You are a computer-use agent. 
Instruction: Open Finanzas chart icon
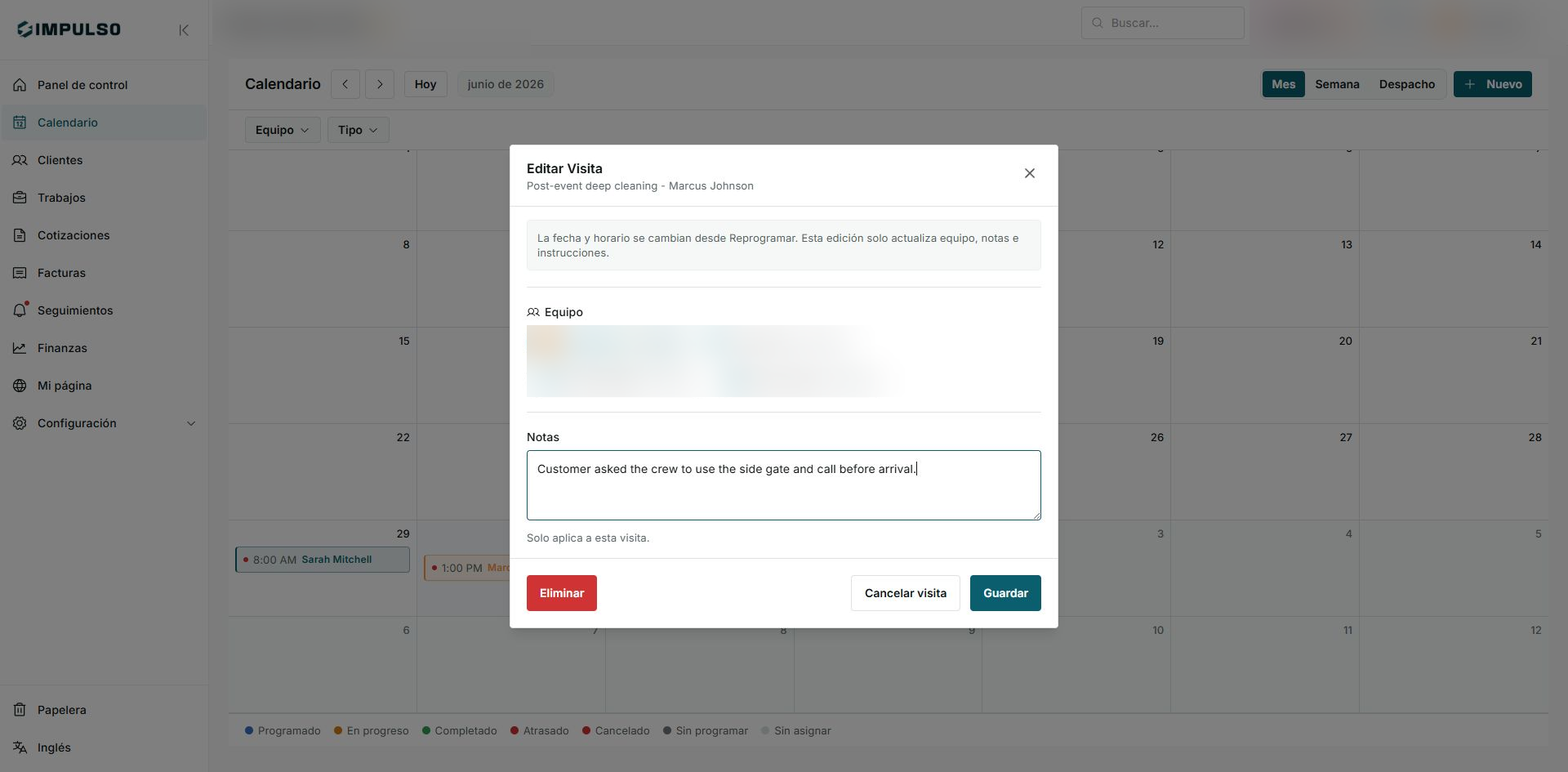pyautogui.click(x=20, y=348)
